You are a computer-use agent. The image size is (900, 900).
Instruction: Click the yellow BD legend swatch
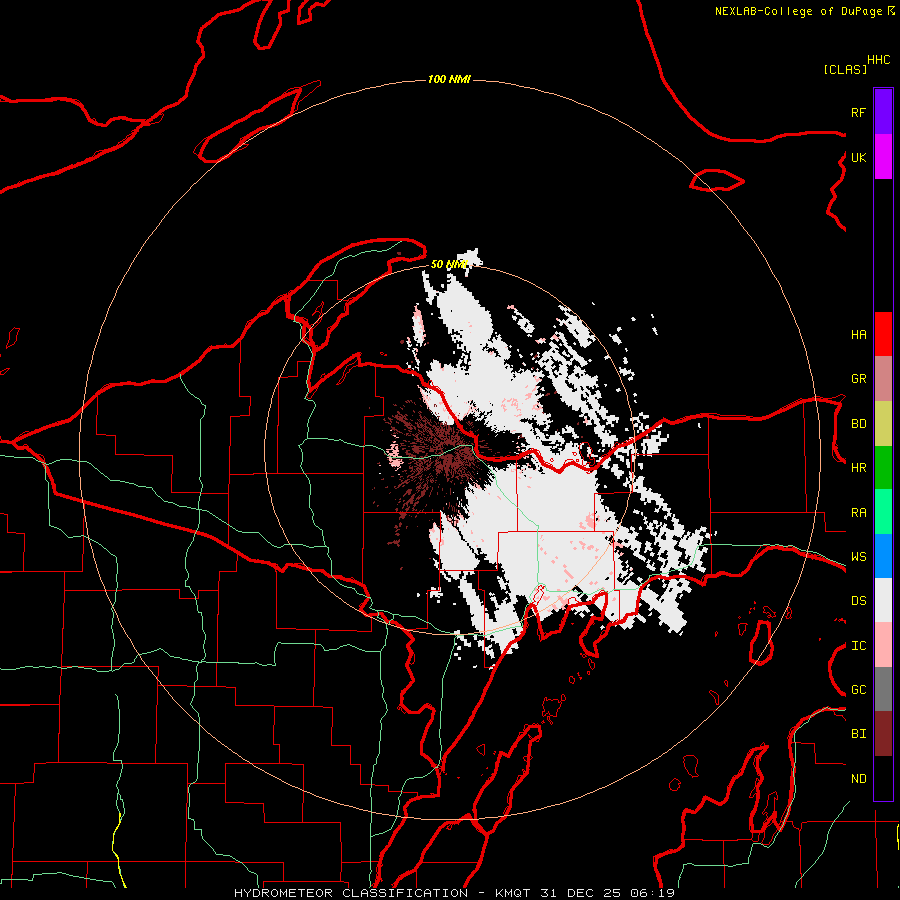point(883,423)
